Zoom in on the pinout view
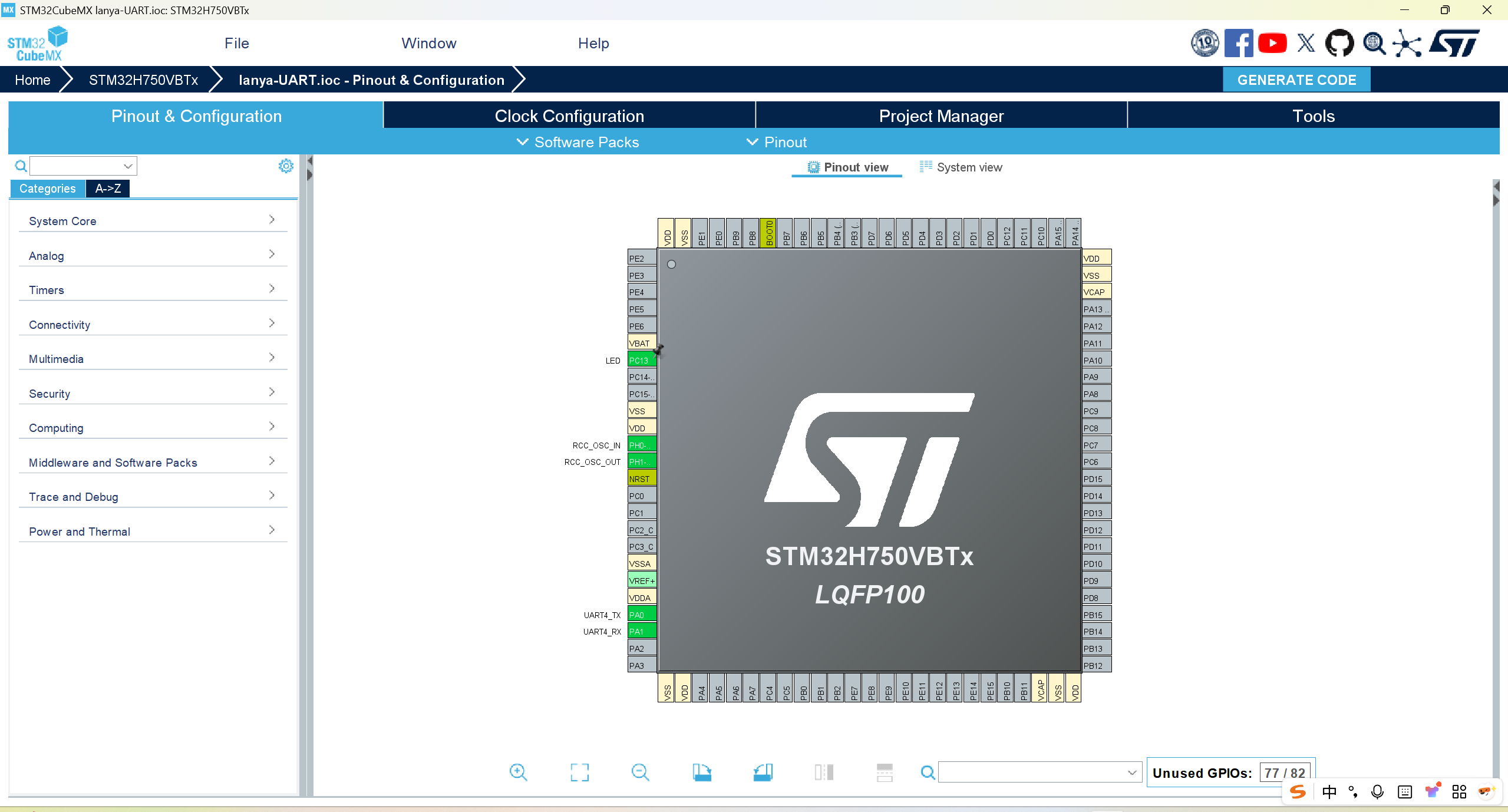The width and height of the screenshot is (1508, 812). click(517, 772)
